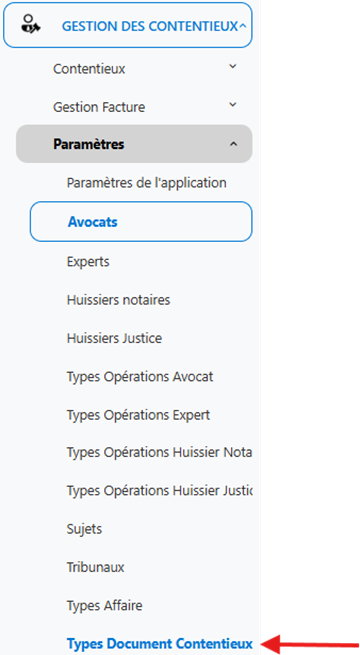360x655 pixels.
Task: Select Types Opérations Huissier Justice entry
Action: (x=160, y=490)
